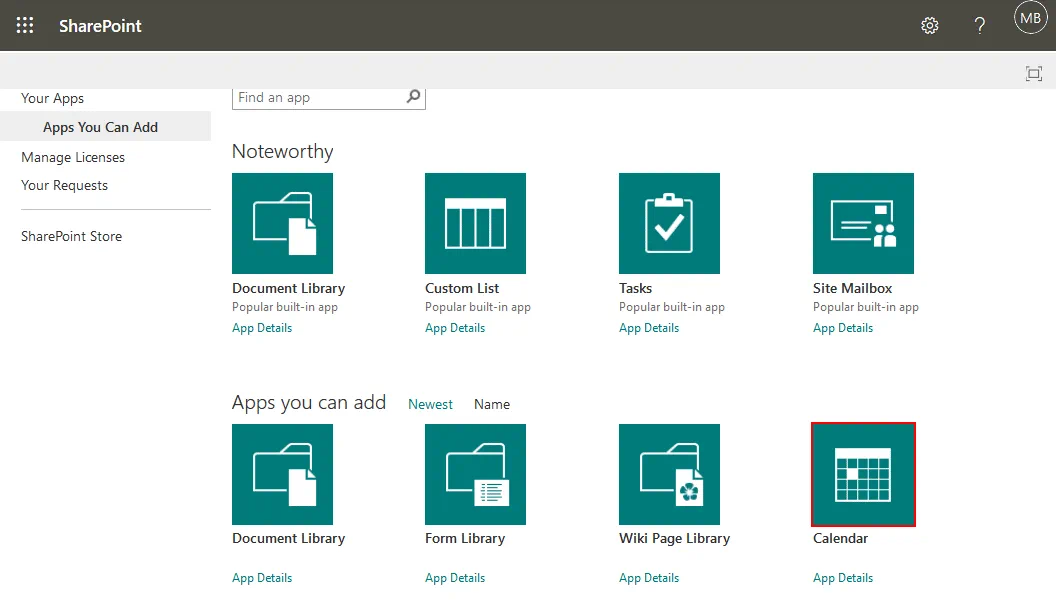Image resolution: width=1056 pixels, height=604 pixels.
Task: Select the Tasks app tile
Action: tap(669, 224)
